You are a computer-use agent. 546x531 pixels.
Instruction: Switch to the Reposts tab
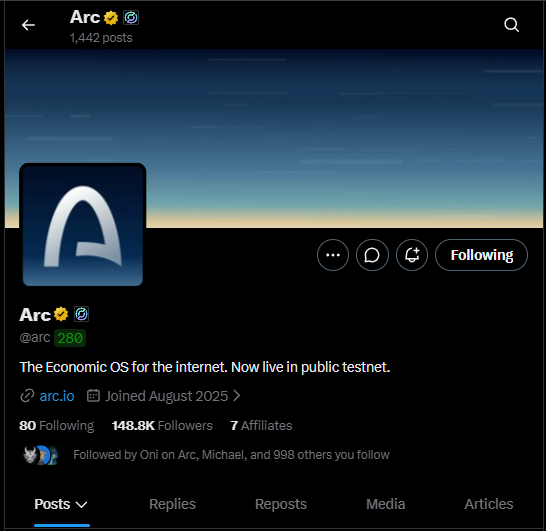click(281, 504)
